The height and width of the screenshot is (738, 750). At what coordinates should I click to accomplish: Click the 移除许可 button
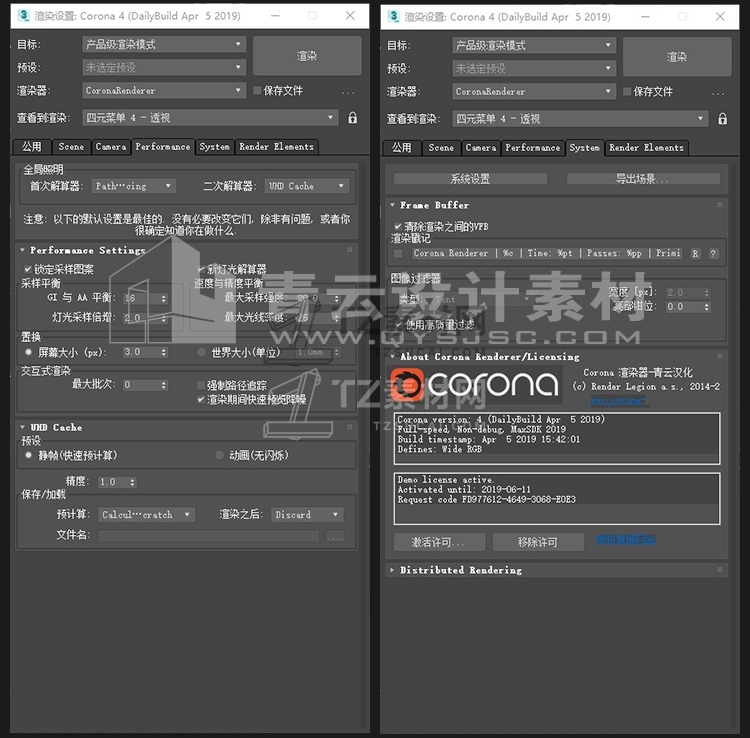click(x=538, y=542)
